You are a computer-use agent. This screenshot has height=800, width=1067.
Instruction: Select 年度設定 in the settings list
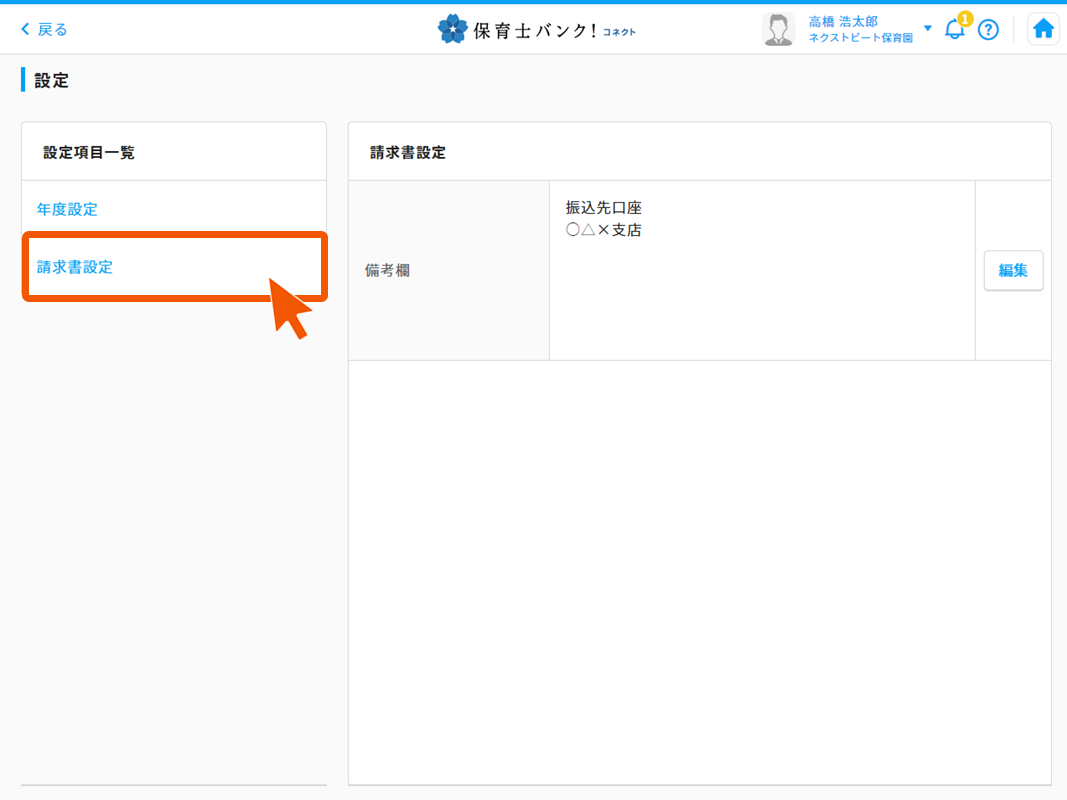pyautogui.click(x=66, y=209)
